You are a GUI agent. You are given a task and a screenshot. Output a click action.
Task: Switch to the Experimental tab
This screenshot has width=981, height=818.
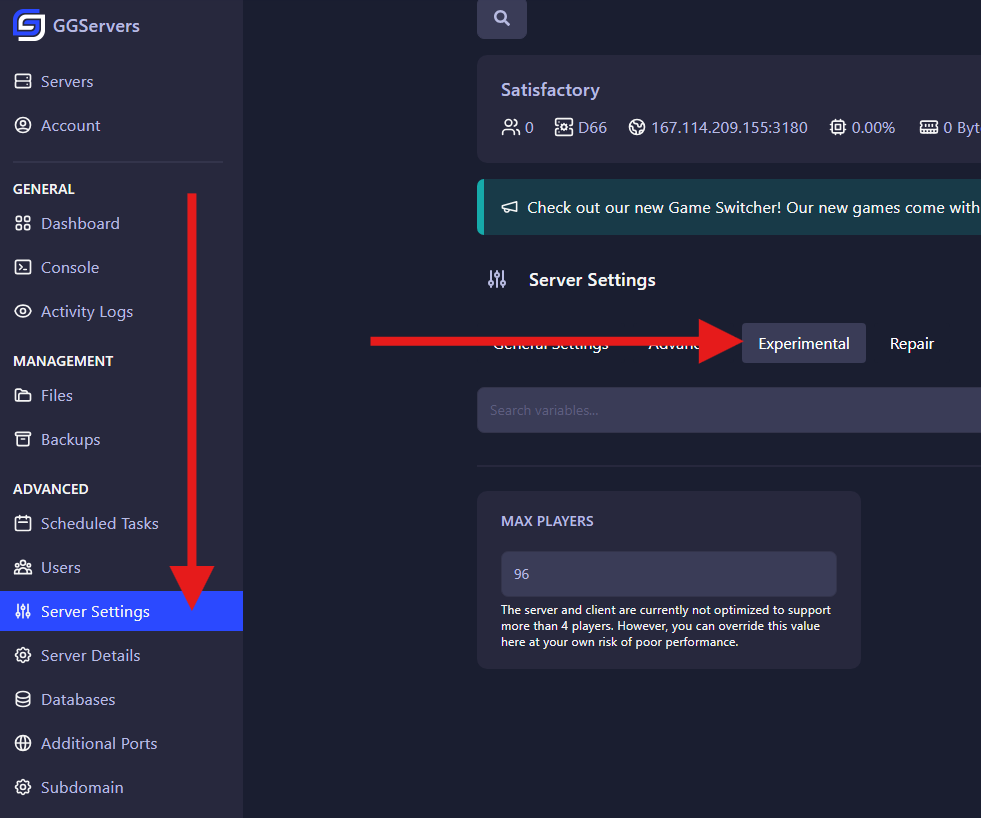pyautogui.click(x=804, y=344)
